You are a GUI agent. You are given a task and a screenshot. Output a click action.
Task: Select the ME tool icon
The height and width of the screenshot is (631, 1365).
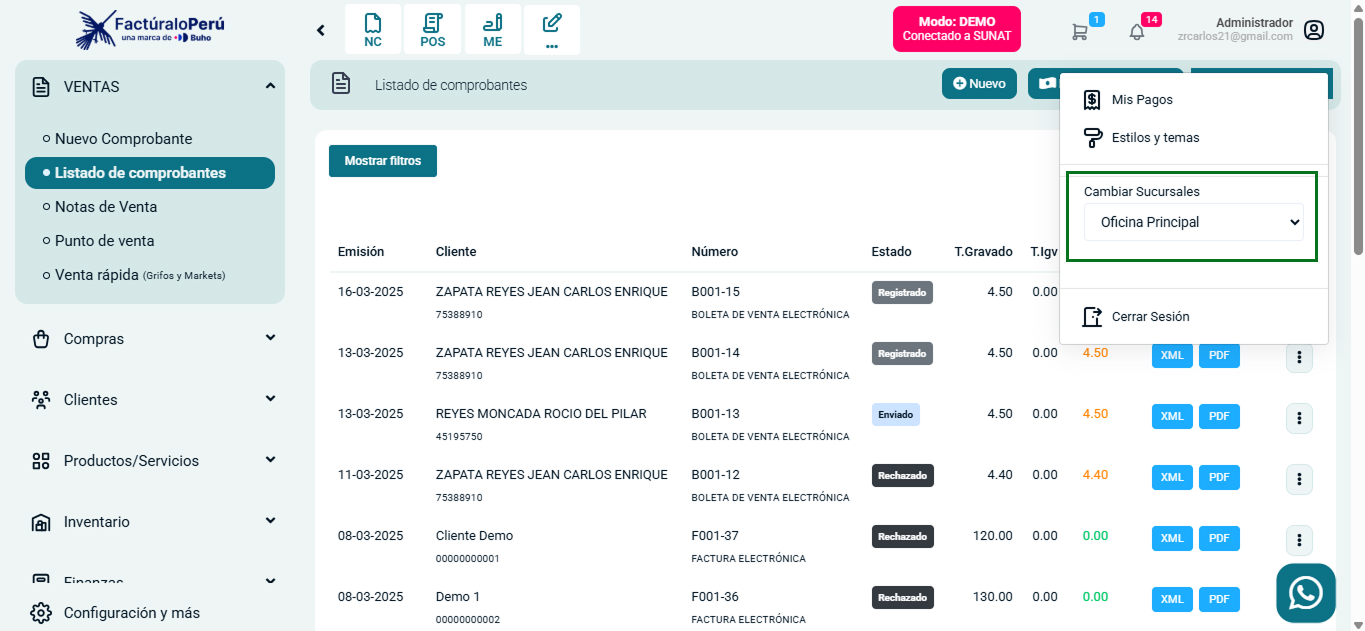pyautogui.click(x=492, y=29)
